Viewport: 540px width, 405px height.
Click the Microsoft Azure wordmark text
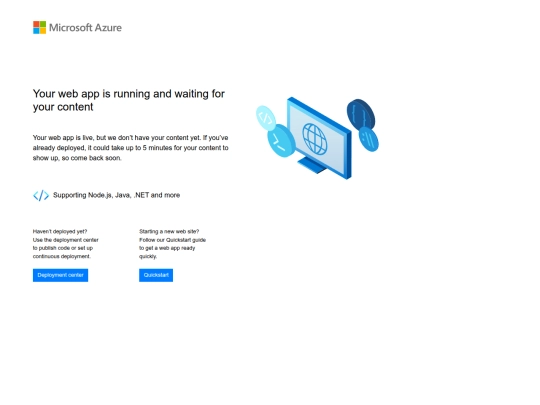click(85, 28)
